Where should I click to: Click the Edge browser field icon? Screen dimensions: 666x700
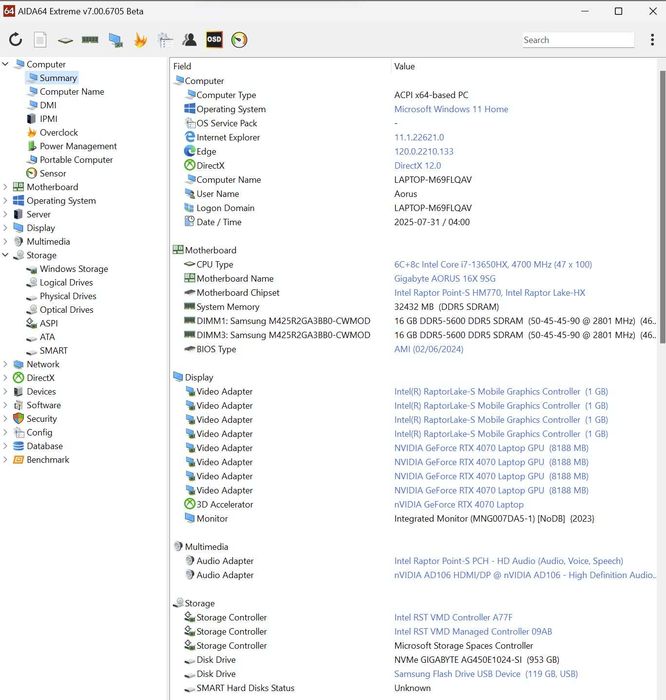(x=189, y=151)
